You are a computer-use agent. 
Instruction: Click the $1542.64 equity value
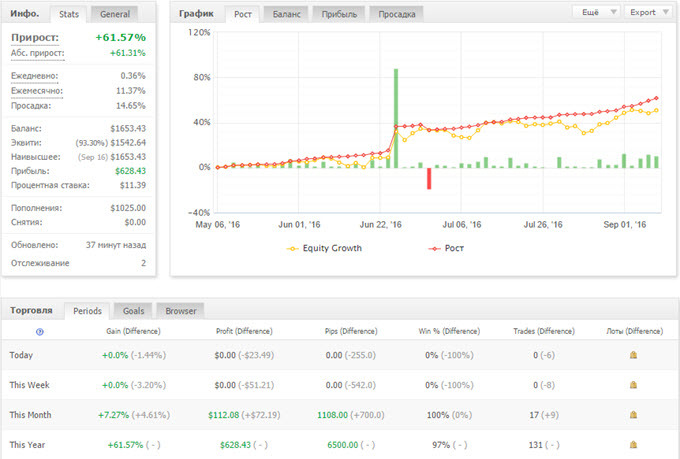click(128, 143)
